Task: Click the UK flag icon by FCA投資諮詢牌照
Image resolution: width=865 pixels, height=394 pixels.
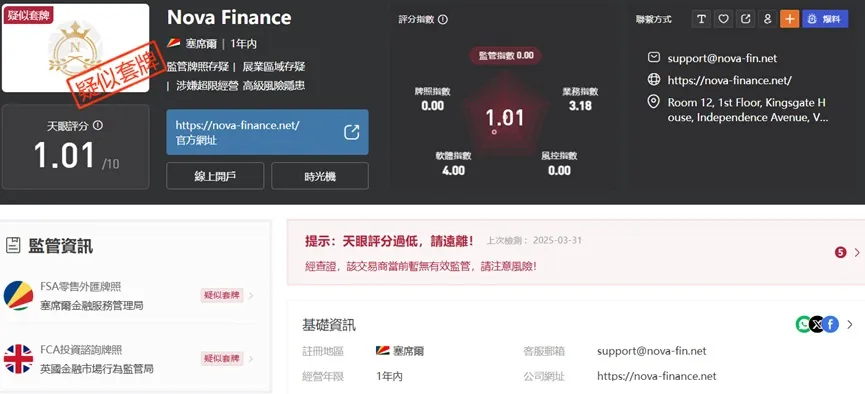Action: point(18,359)
